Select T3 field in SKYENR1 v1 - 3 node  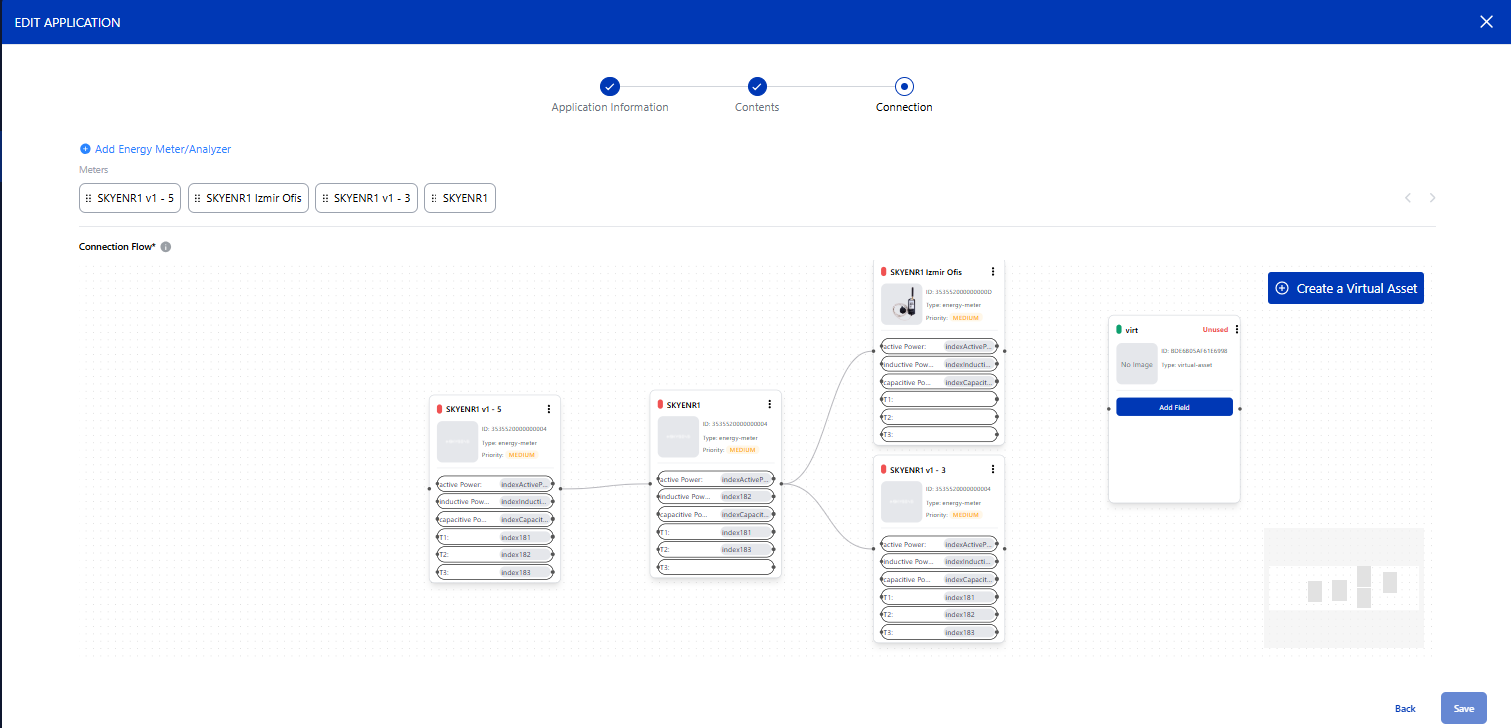click(x=938, y=632)
